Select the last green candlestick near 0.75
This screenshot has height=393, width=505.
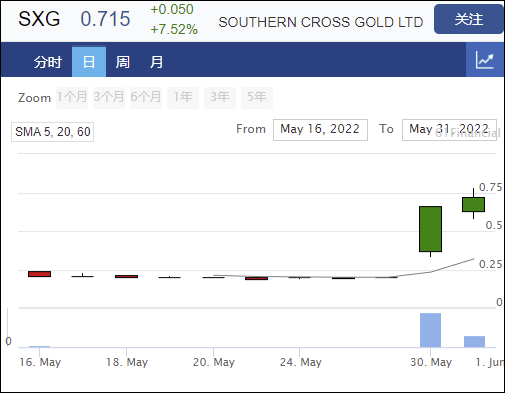point(473,204)
